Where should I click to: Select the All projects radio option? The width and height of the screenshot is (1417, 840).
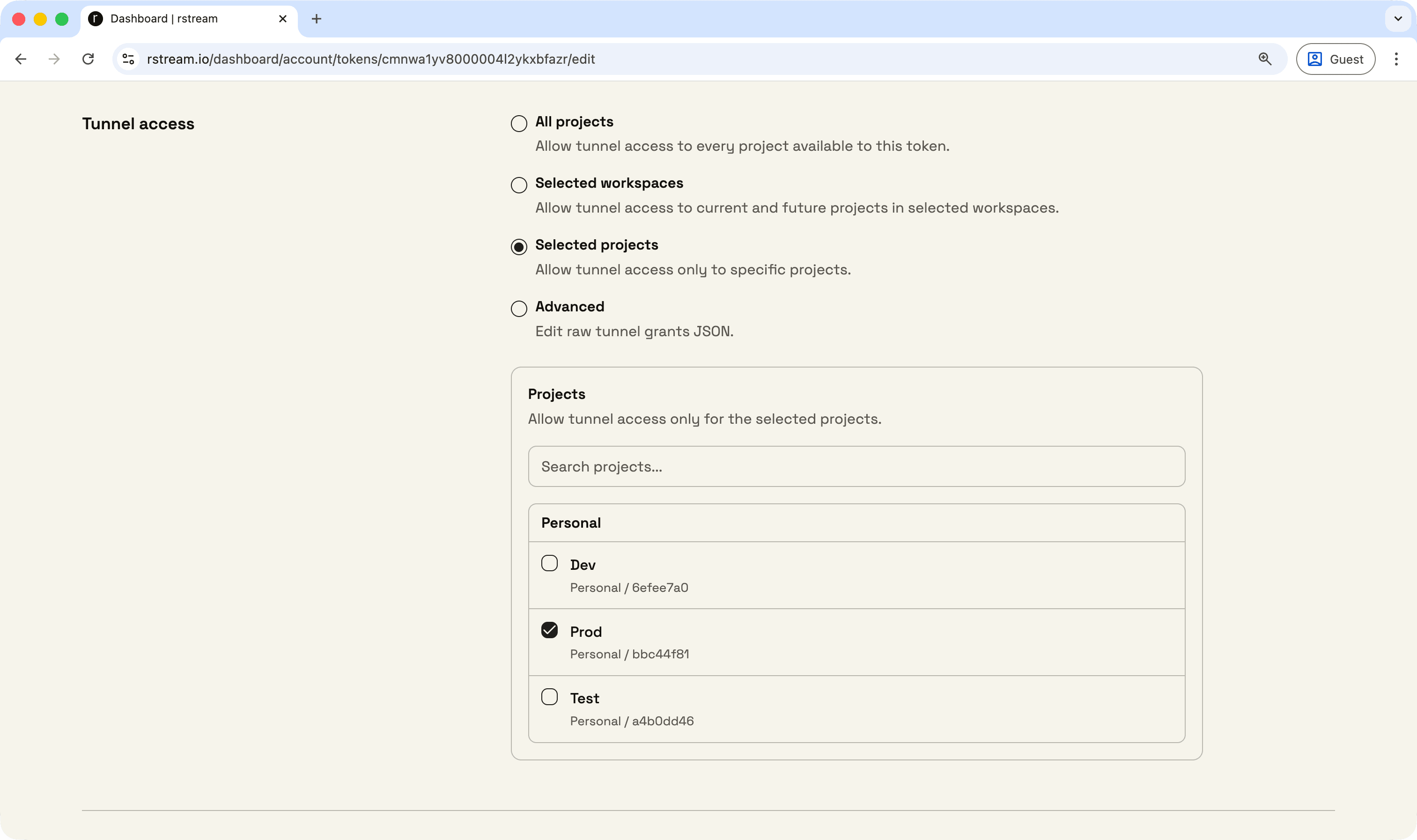[518, 124]
